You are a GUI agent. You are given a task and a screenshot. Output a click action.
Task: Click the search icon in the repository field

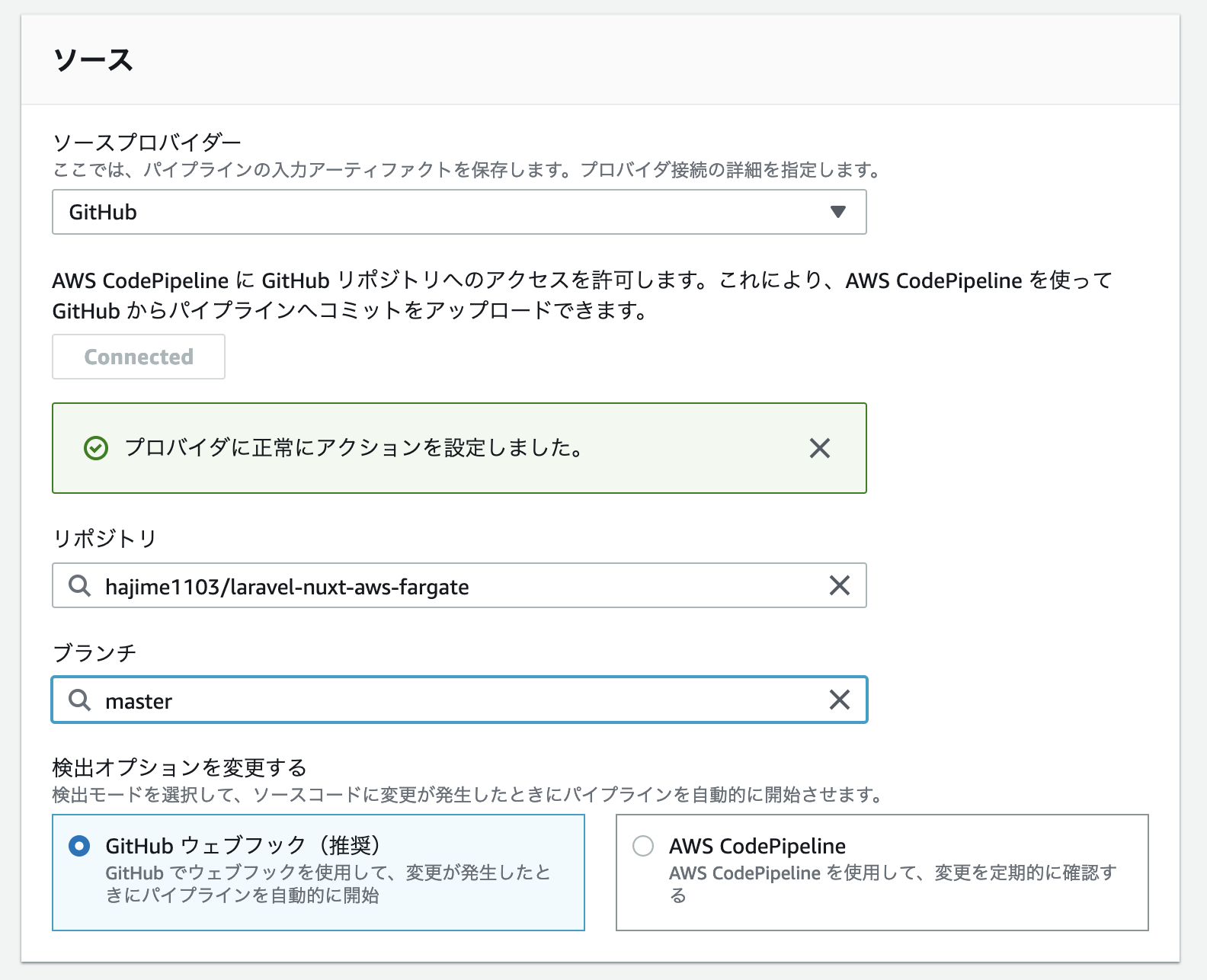point(79,585)
